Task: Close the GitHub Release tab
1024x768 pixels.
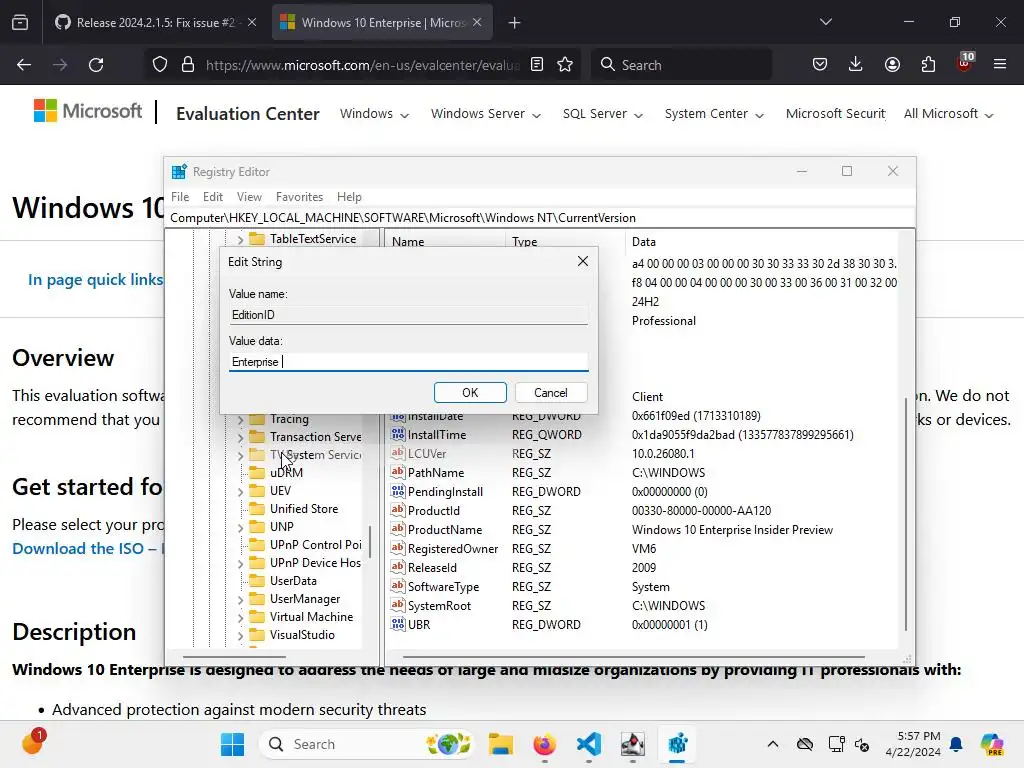Action: (252, 22)
